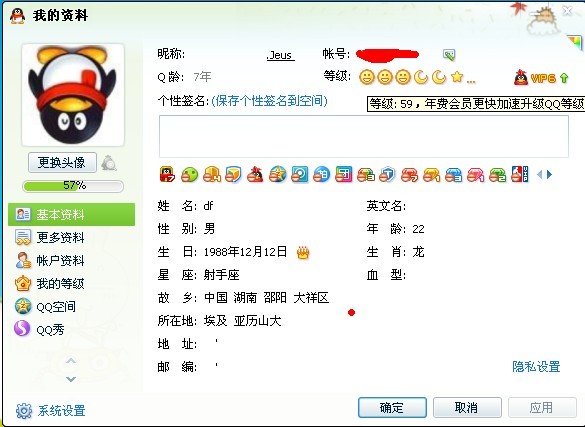Show next service icons with right arrow
The height and width of the screenshot is (427, 585).
pyautogui.click(x=549, y=175)
